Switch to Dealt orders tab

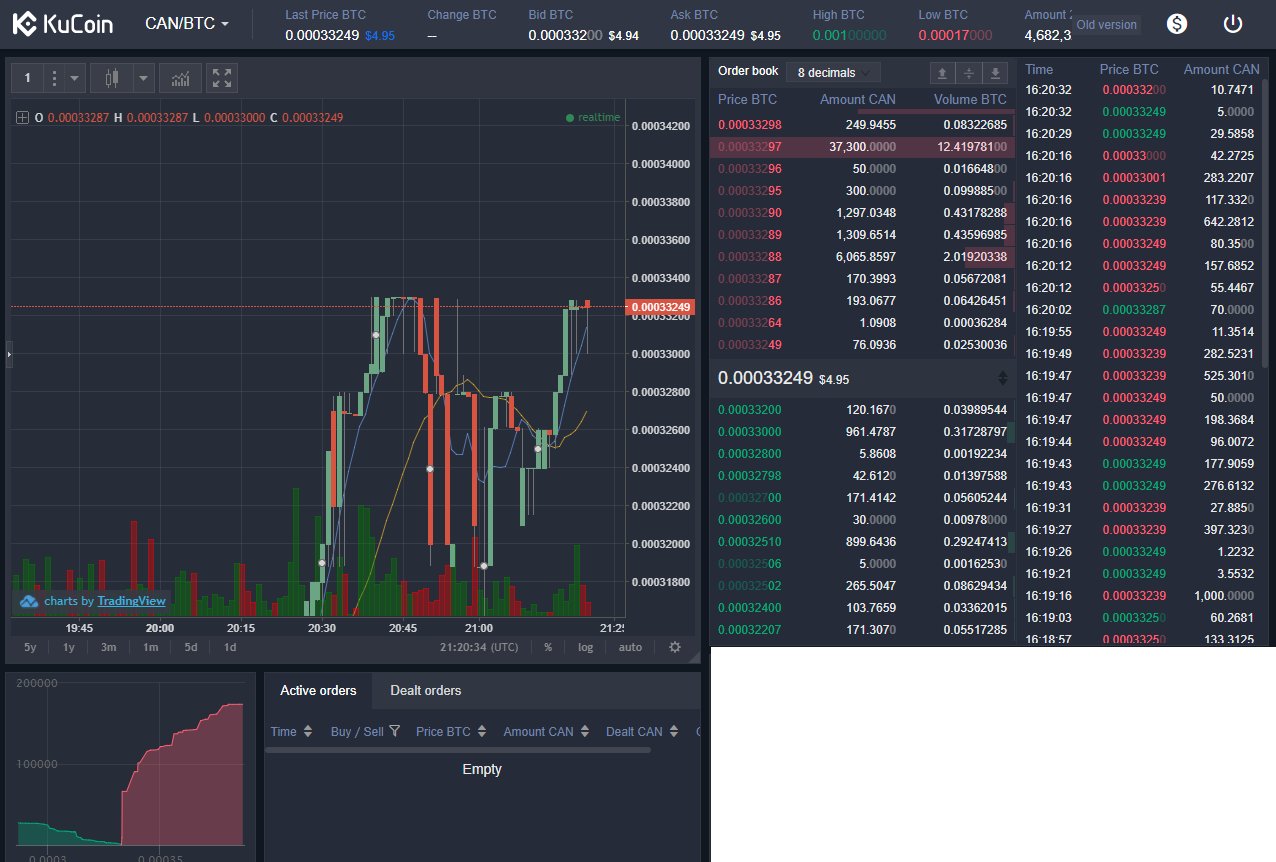tap(425, 690)
